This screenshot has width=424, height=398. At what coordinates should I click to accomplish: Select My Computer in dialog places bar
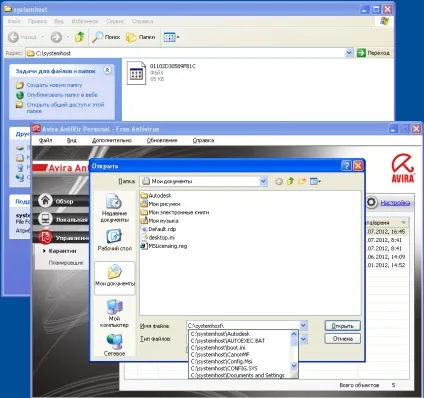114,313
